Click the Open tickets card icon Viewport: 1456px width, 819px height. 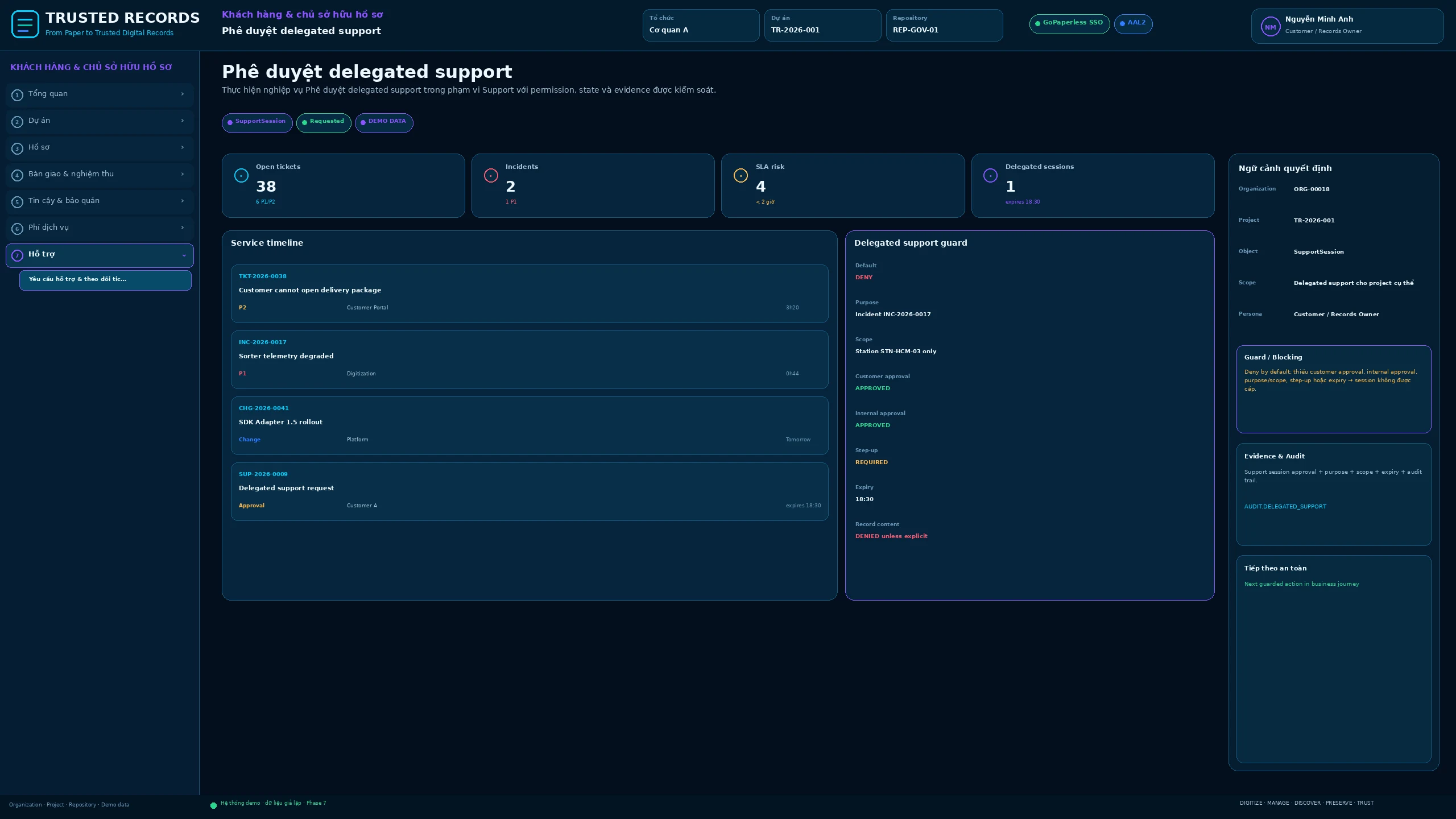coord(241,176)
